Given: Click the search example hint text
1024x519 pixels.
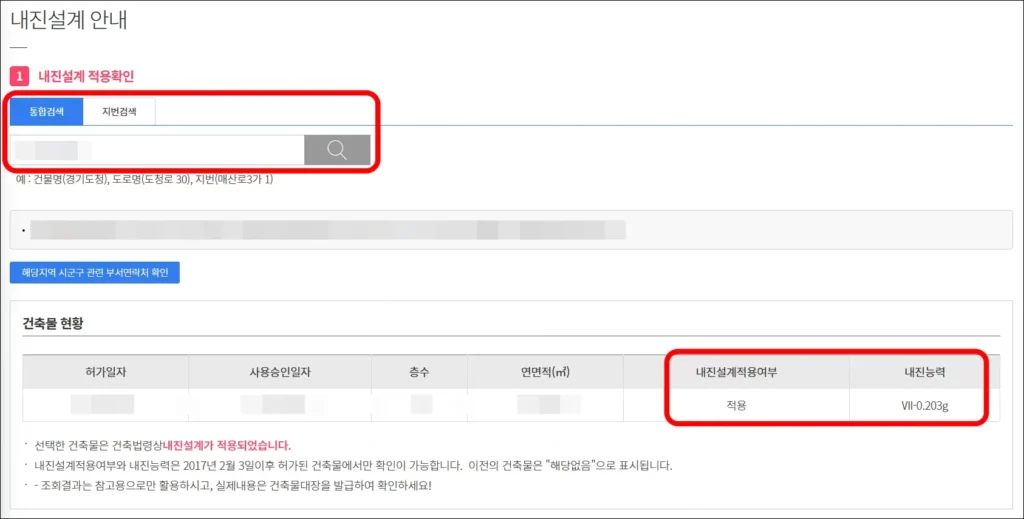Looking at the screenshot, I should pos(144,179).
